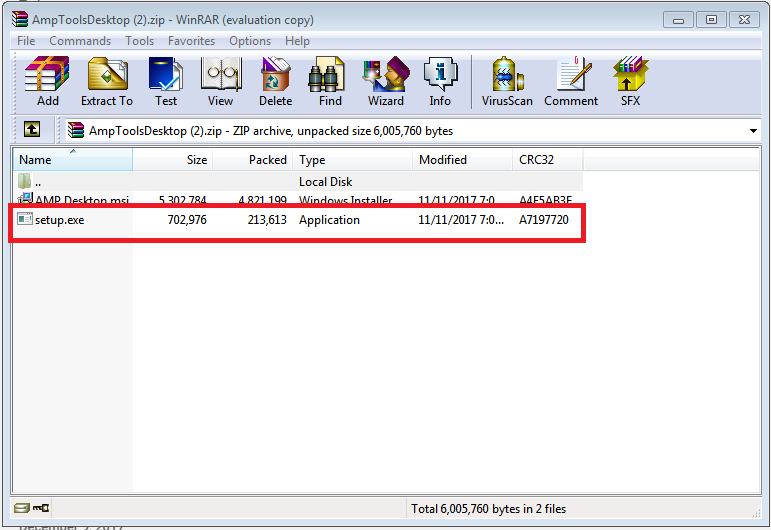Click the key password status icon

[x=41, y=508]
